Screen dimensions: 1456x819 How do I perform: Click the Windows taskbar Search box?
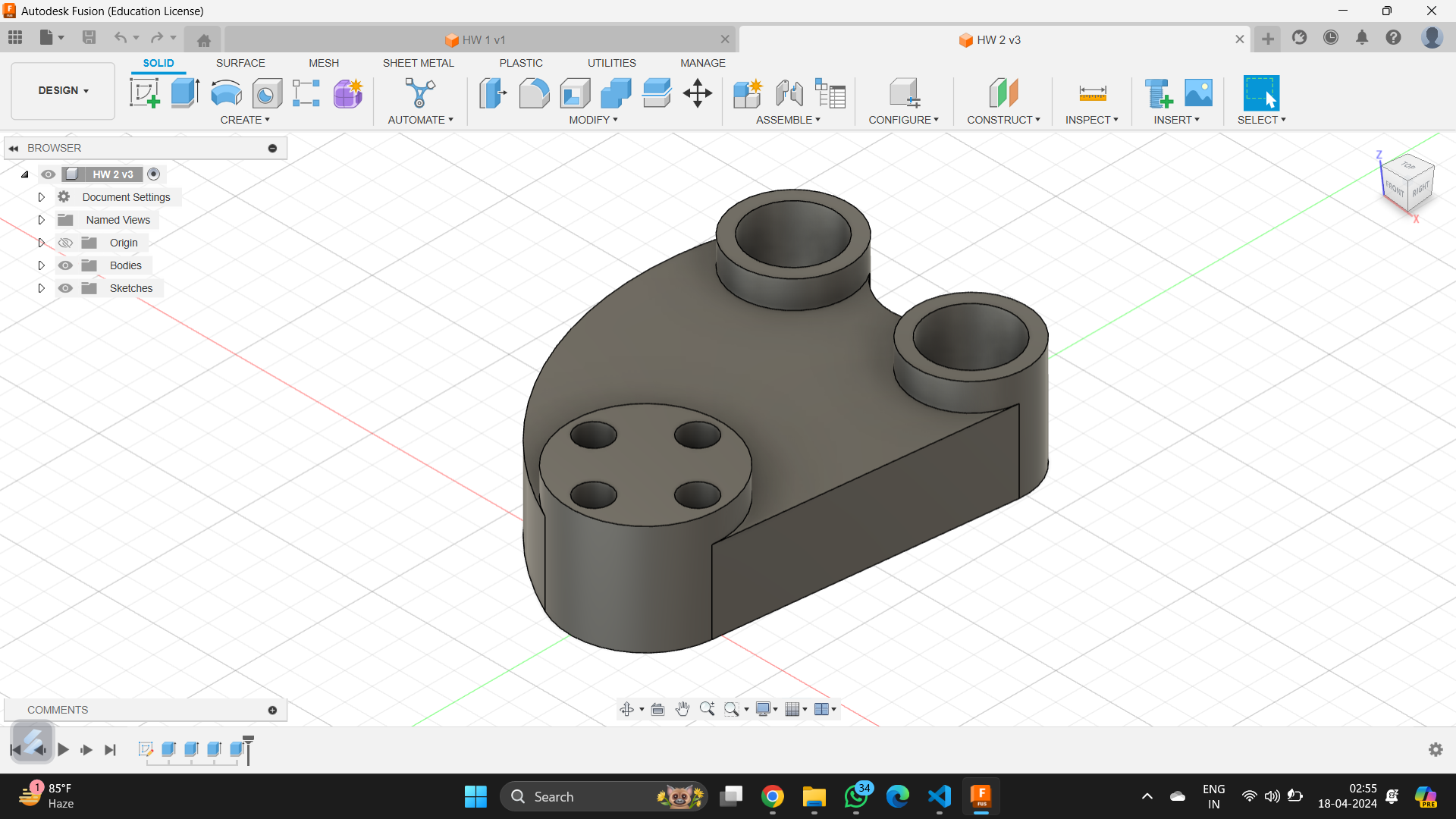coord(604,796)
